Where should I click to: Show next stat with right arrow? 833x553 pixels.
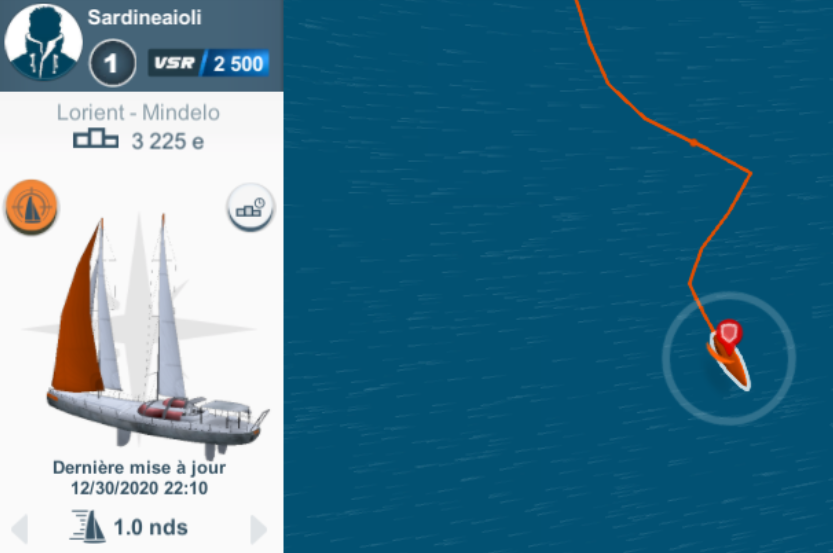click(x=259, y=528)
